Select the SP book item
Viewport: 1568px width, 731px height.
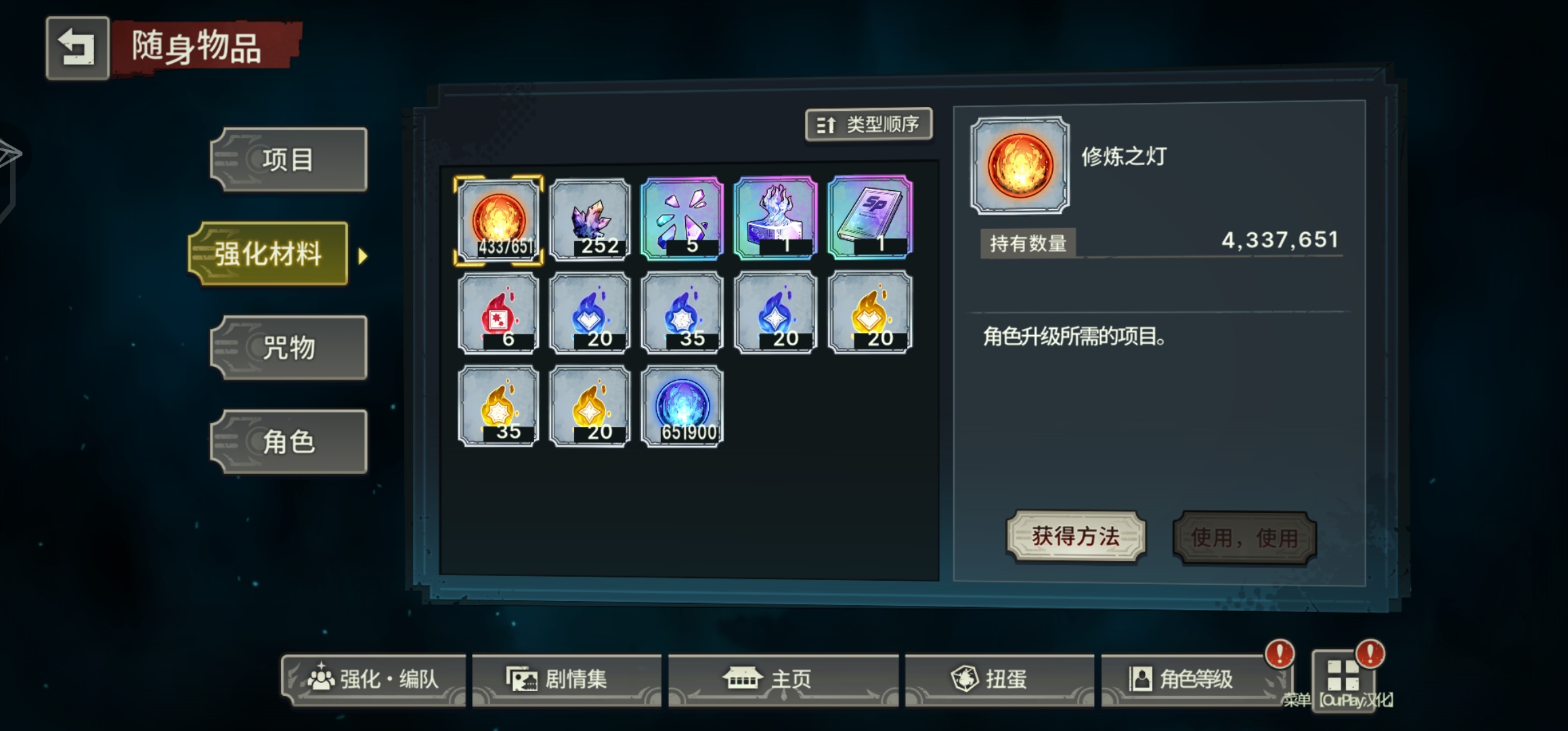(x=870, y=218)
